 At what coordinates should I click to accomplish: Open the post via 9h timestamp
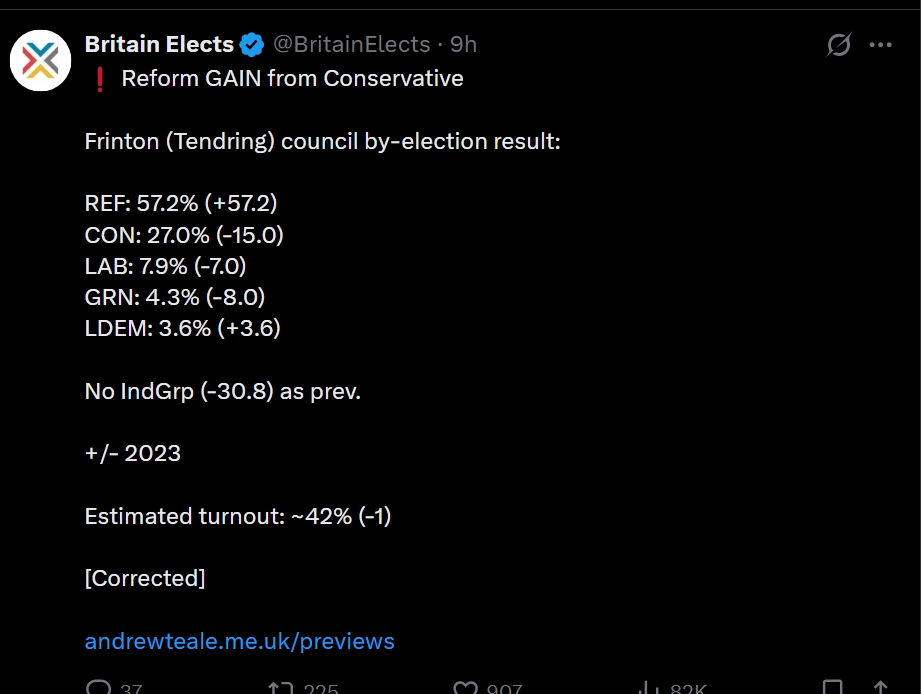tap(463, 45)
